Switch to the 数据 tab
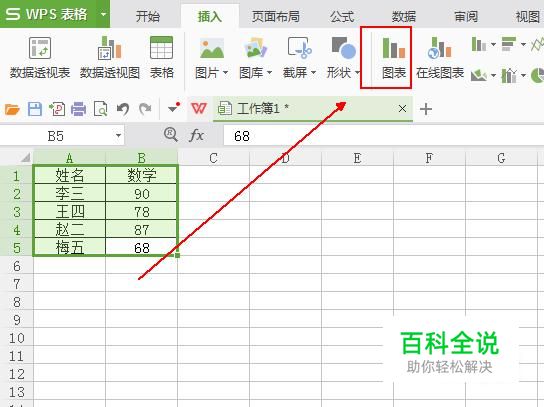 [403, 16]
